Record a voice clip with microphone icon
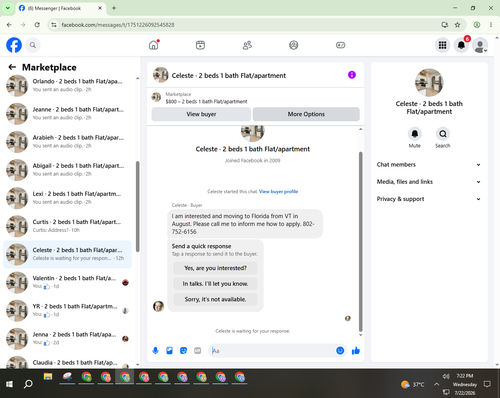The height and width of the screenshot is (398, 500). click(x=155, y=351)
